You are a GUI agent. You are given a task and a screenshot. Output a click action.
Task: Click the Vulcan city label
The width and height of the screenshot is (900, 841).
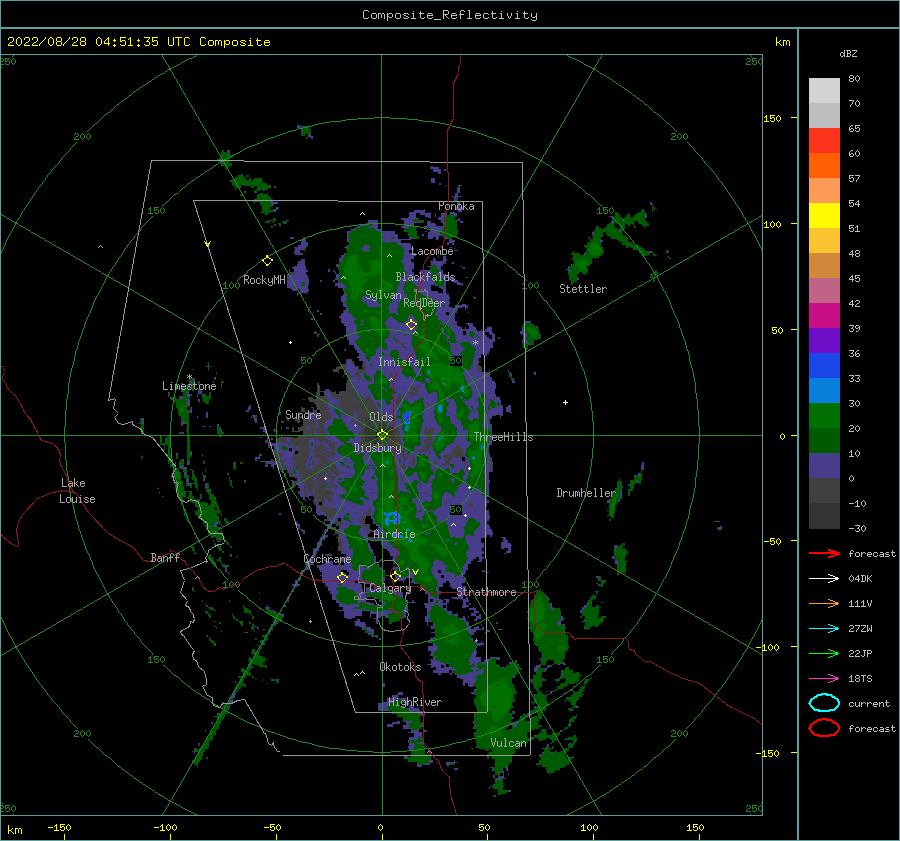tap(509, 743)
